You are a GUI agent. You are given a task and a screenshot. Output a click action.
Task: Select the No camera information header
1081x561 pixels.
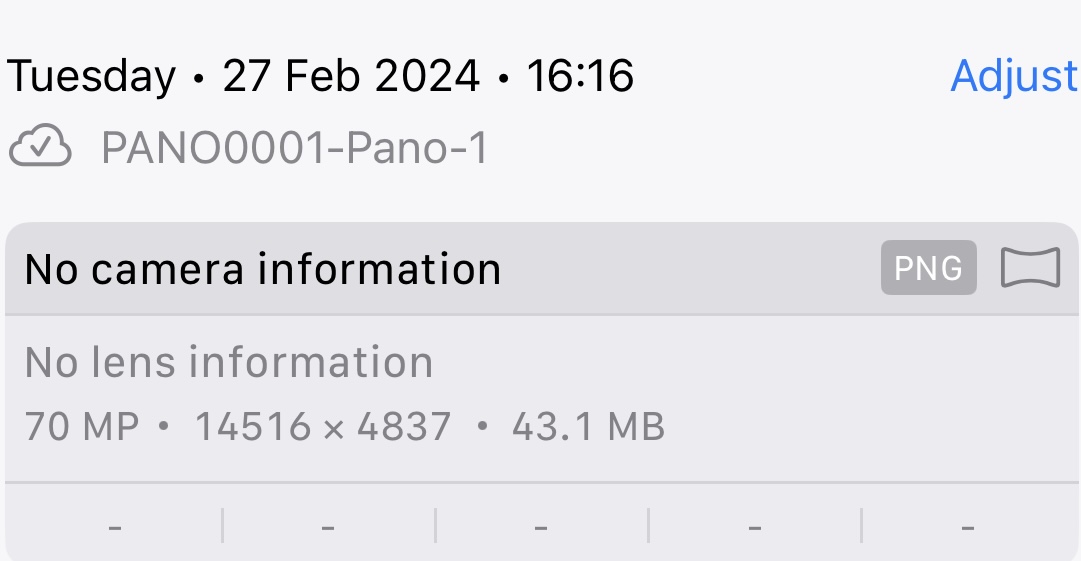click(x=263, y=269)
